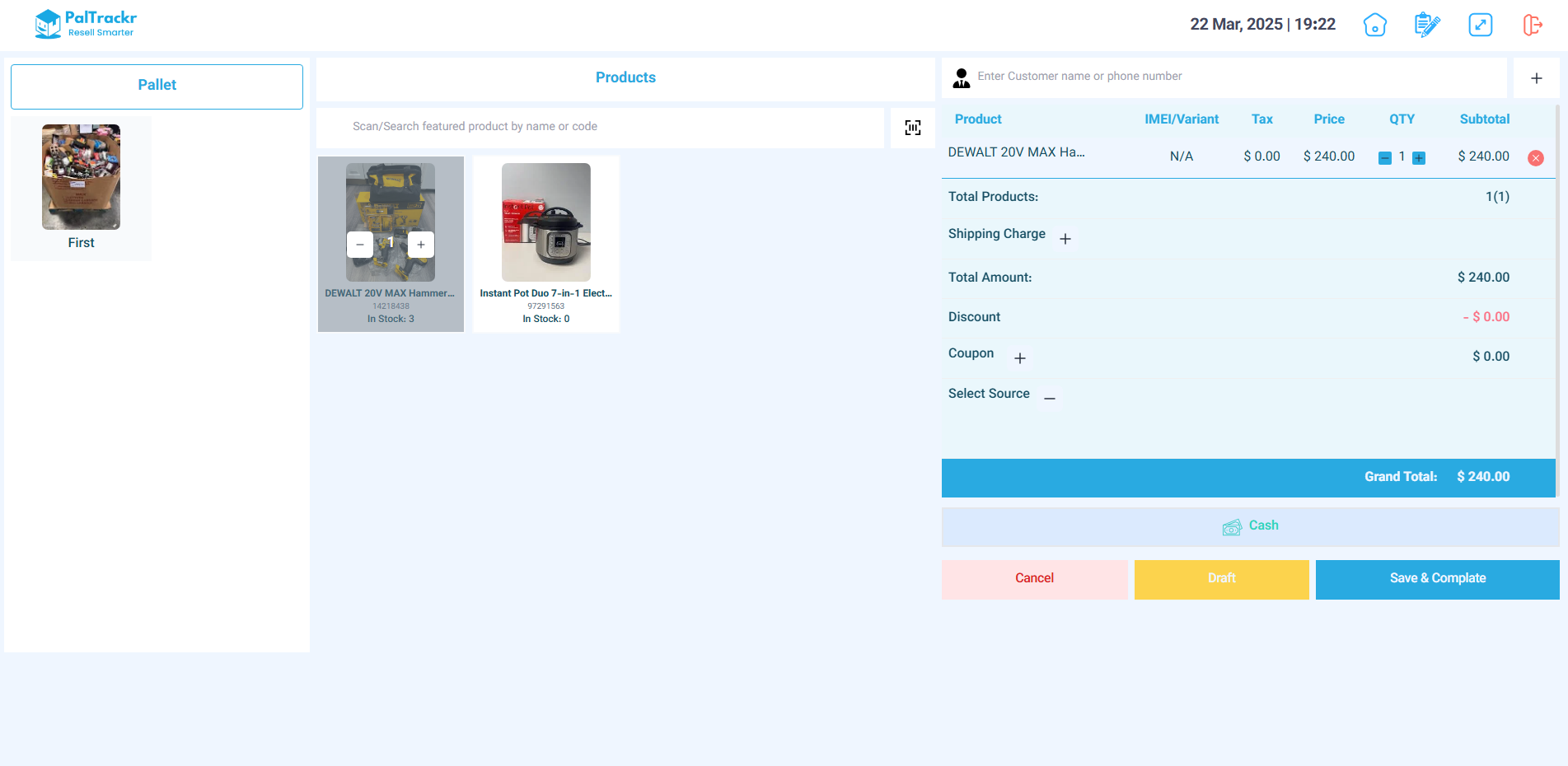Select the Products tab
1568x766 pixels.
(625, 79)
